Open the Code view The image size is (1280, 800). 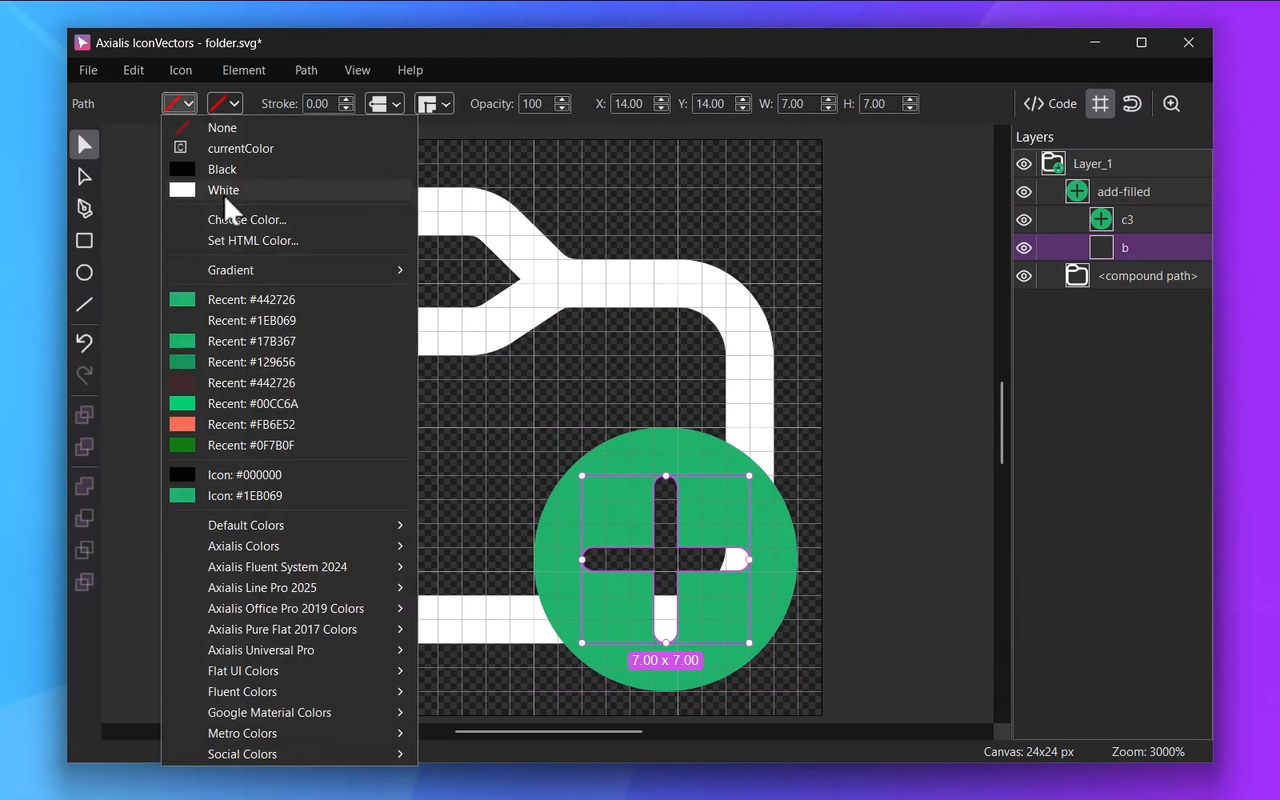click(x=1050, y=104)
